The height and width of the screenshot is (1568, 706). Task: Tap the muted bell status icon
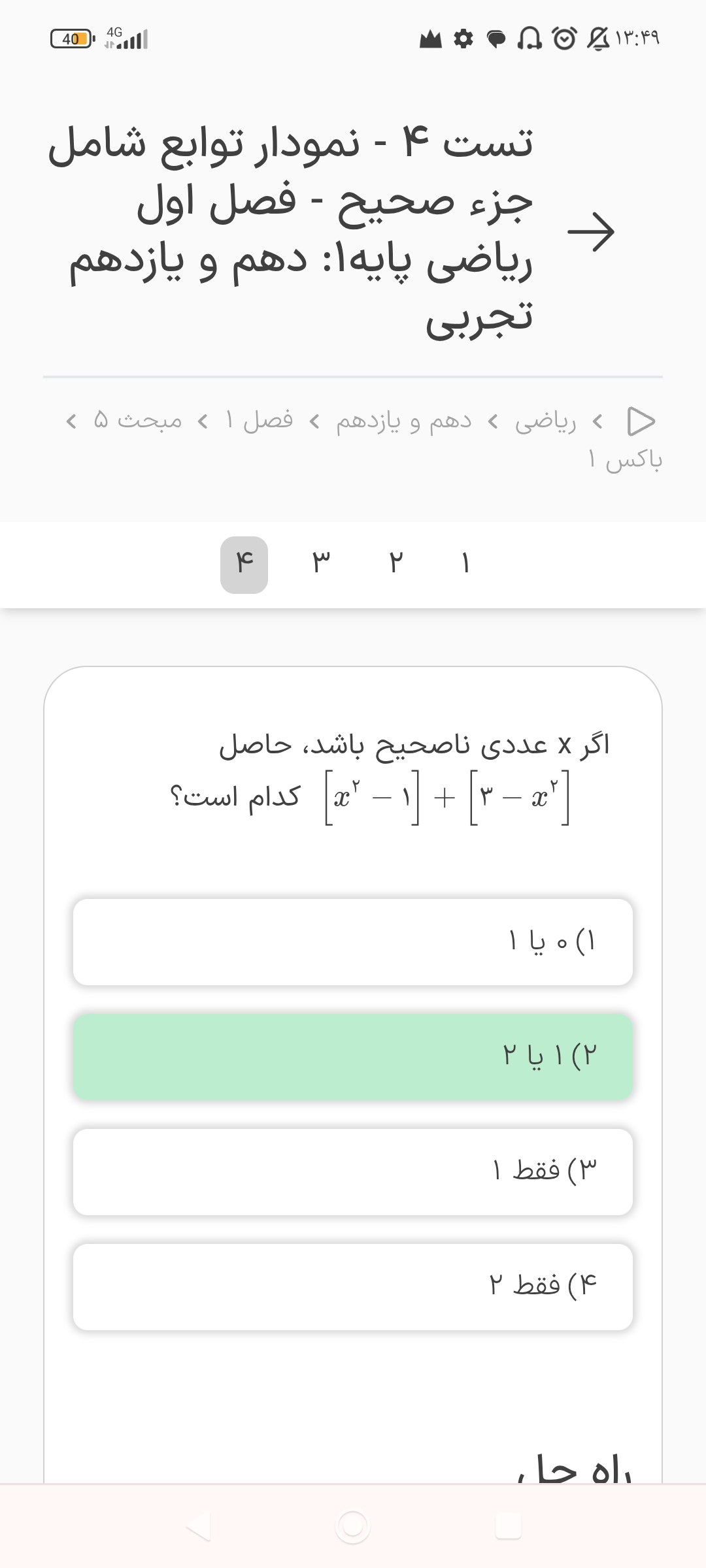596,39
